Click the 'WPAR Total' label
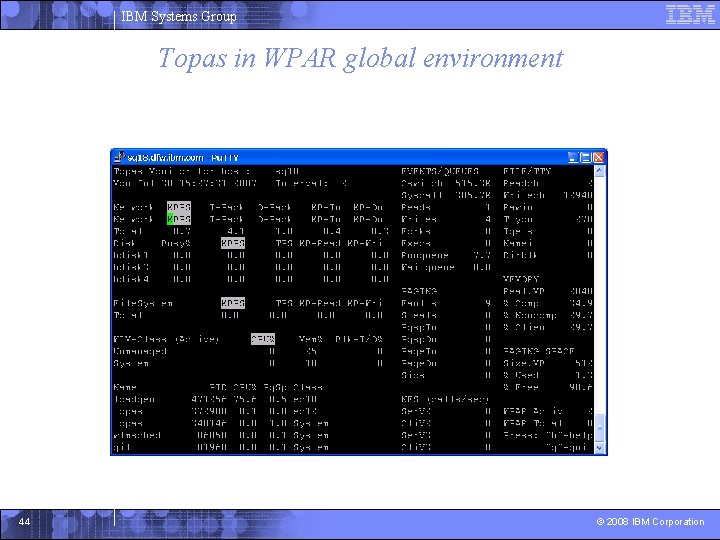This screenshot has width=720, height=540. click(533, 423)
